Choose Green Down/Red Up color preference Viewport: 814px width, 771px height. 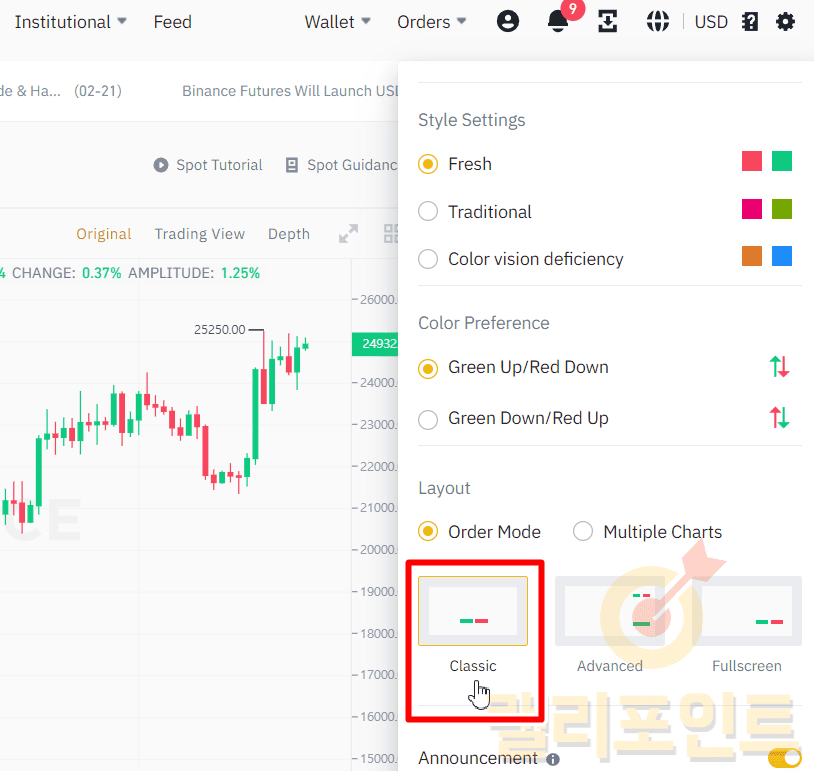428,419
